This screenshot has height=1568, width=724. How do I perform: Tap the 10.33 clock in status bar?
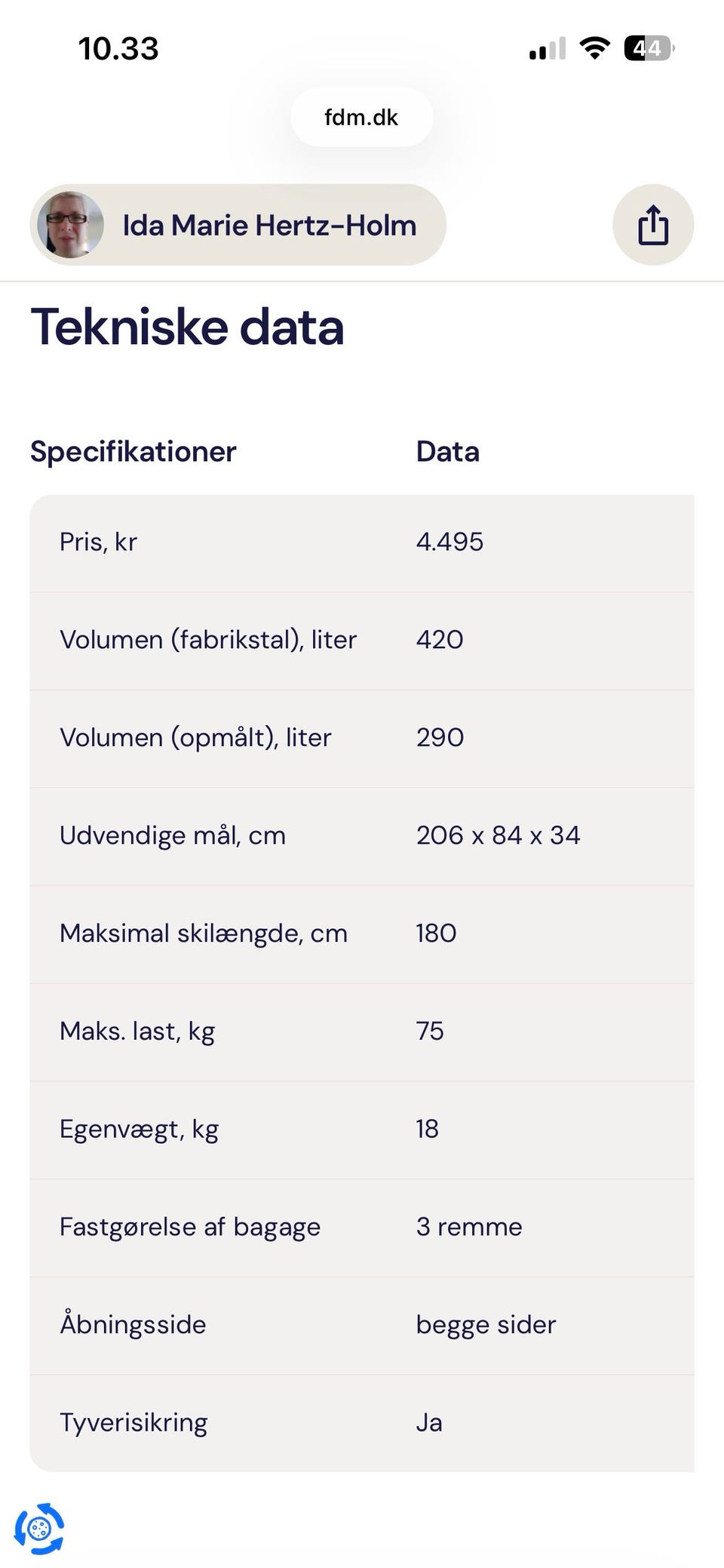pyautogui.click(x=118, y=49)
